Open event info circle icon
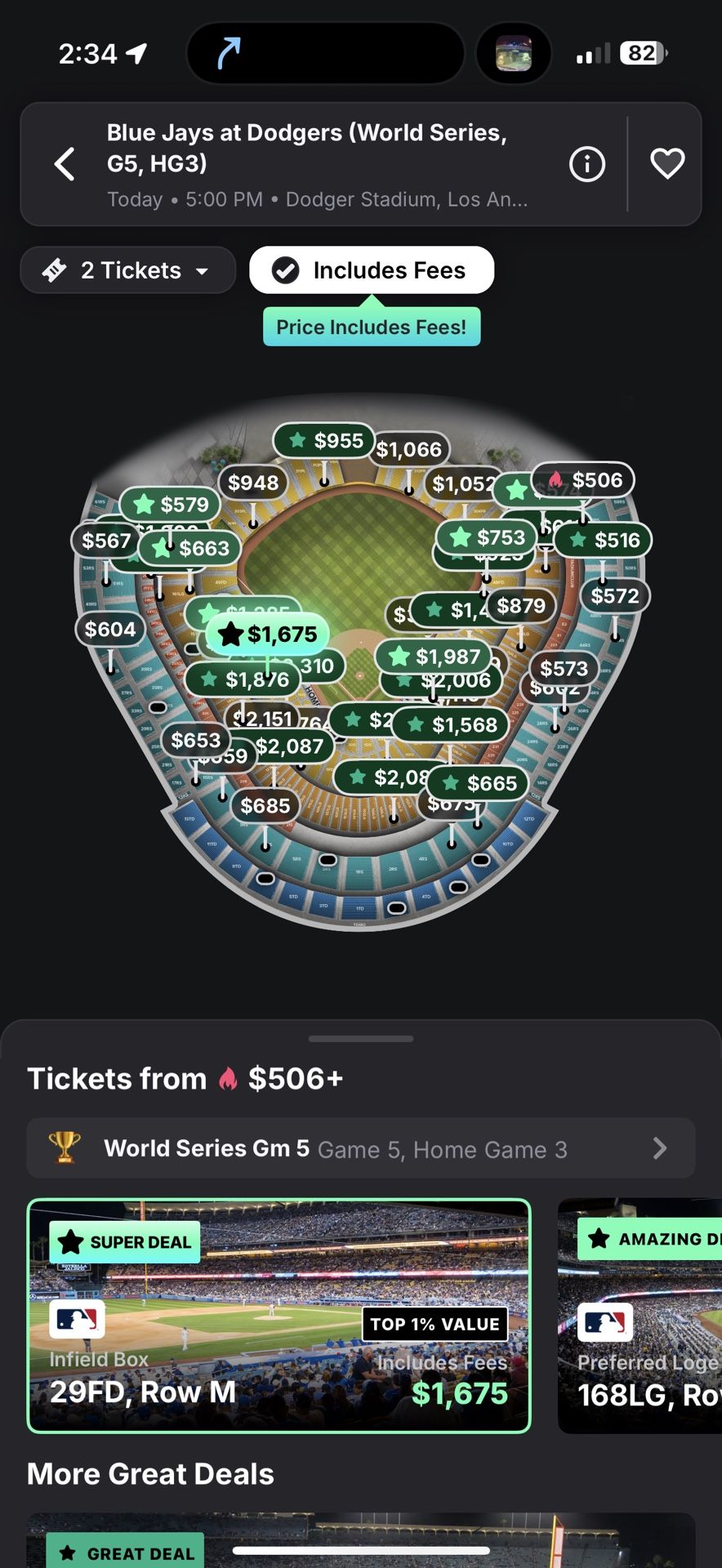This screenshot has width=722, height=1568. 586,164
